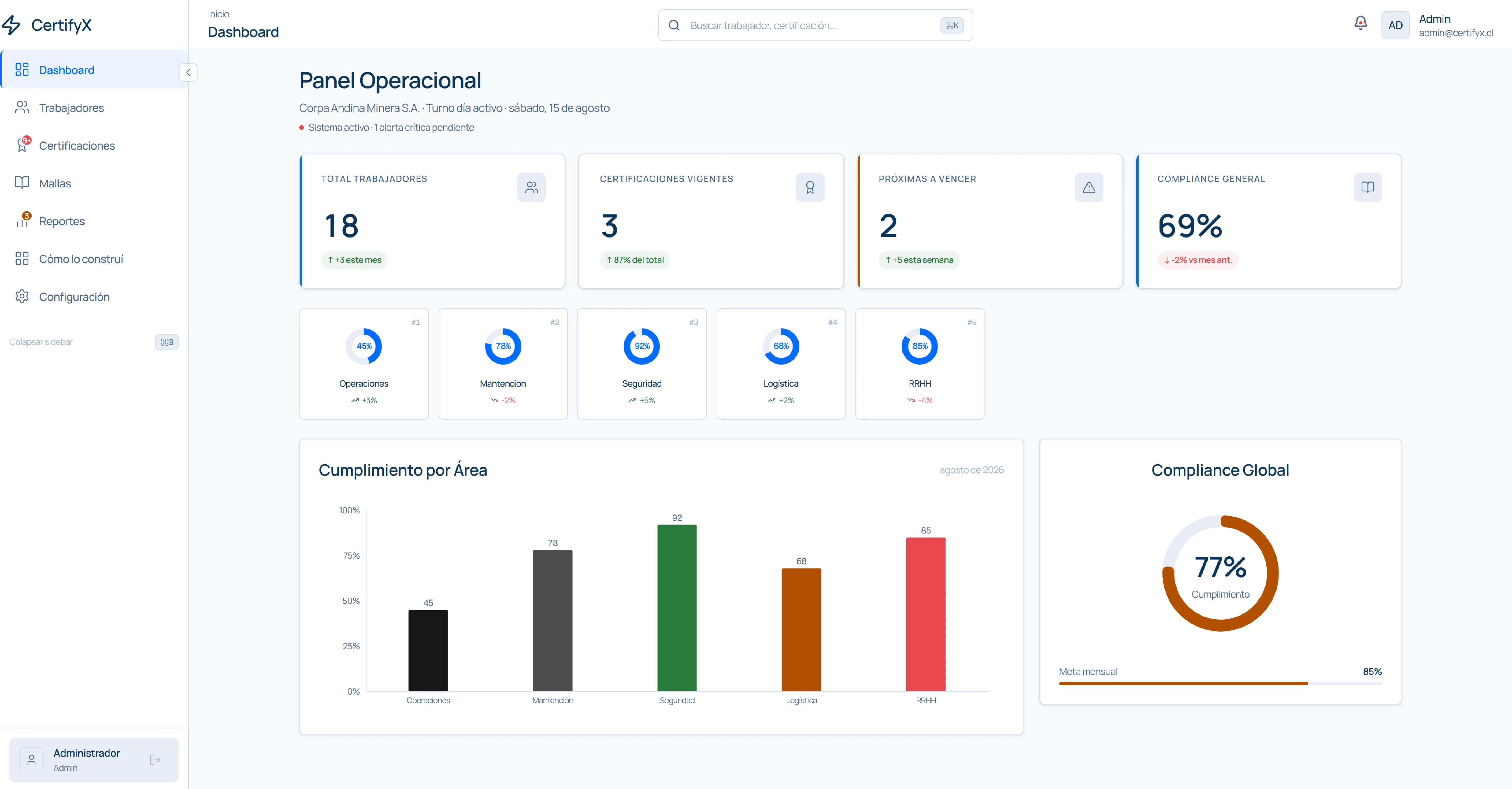Viewport: 1512px width, 789px height.
Task: Click the Mallas book icon in sidebar
Action: (22, 183)
